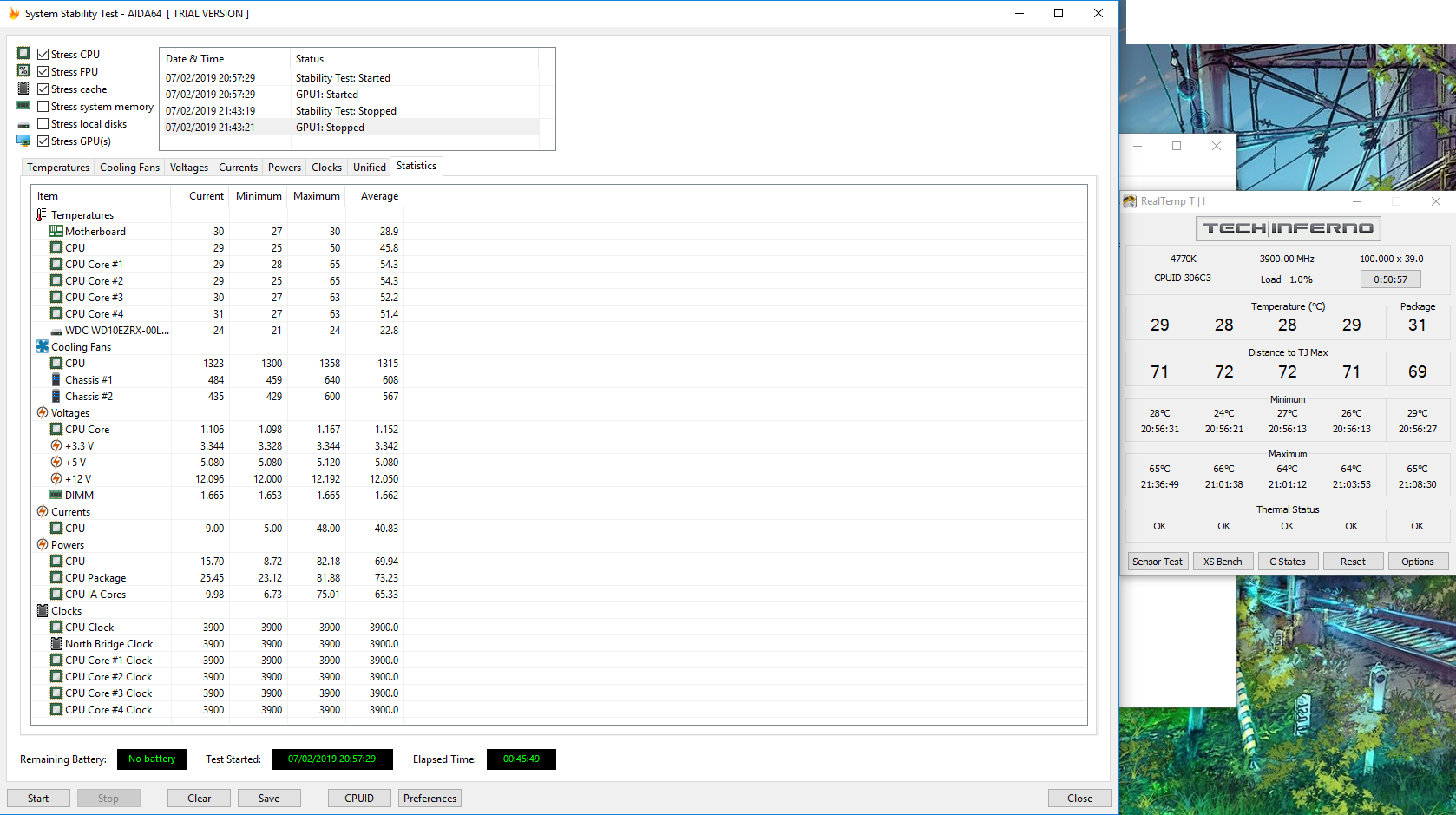Click the Cooling Fans group fan icon
This screenshot has width=1456, height=815.
click(x=43, y=346)
